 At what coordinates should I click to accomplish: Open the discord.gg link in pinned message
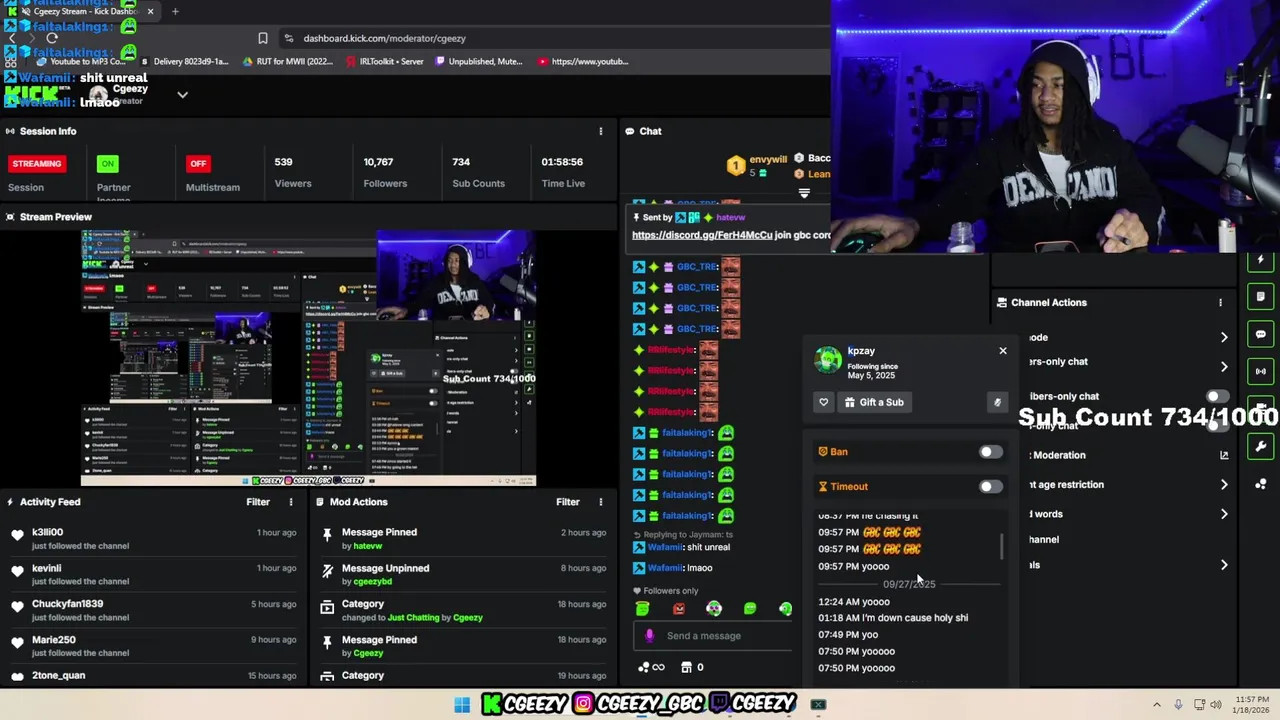coord(702,235)
